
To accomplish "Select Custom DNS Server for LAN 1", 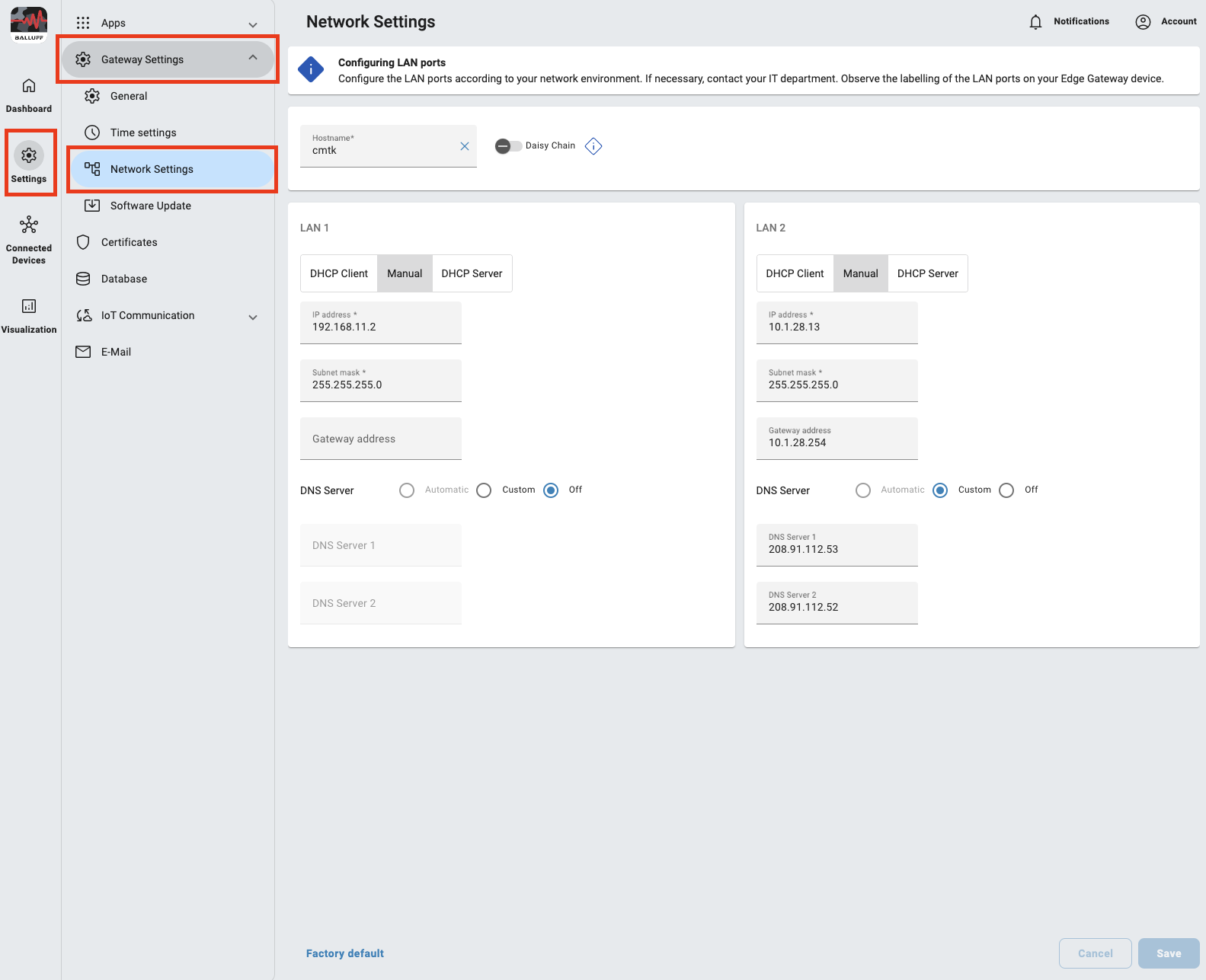I will [x=485, y=490].
